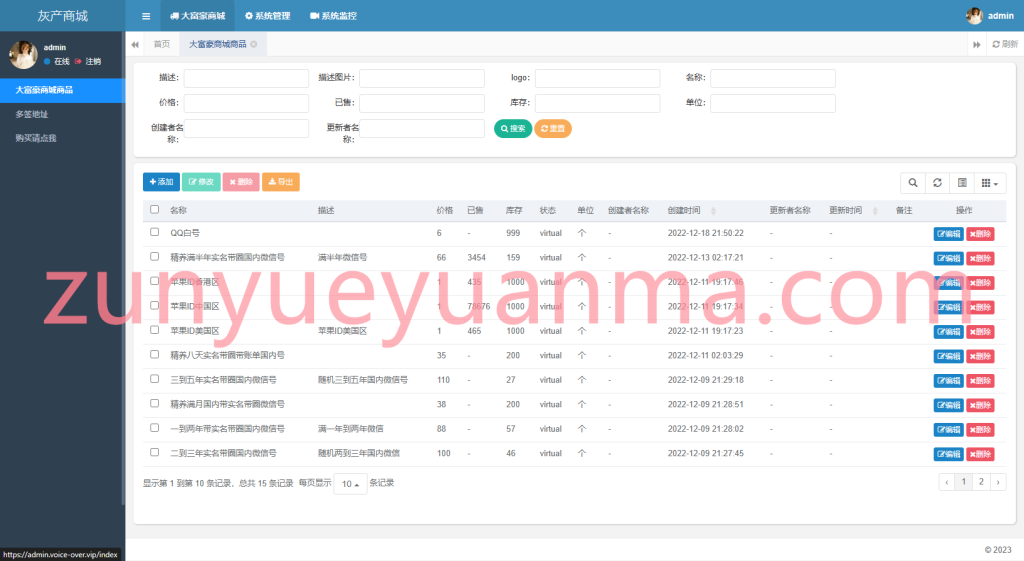
Task: Switch to the 首页 tab
Action: coord(161,44)
